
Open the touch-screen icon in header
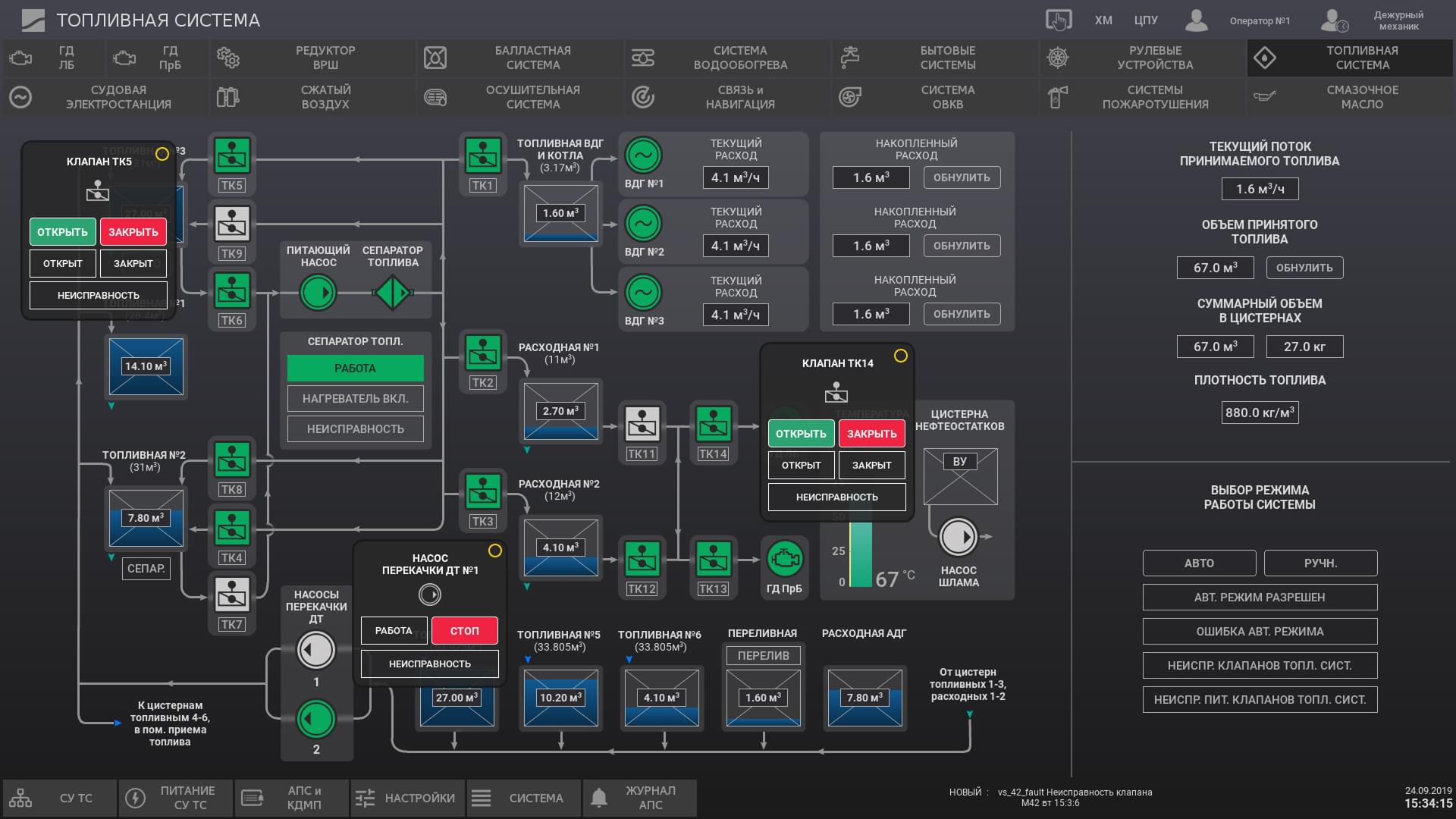point(1058,20)
